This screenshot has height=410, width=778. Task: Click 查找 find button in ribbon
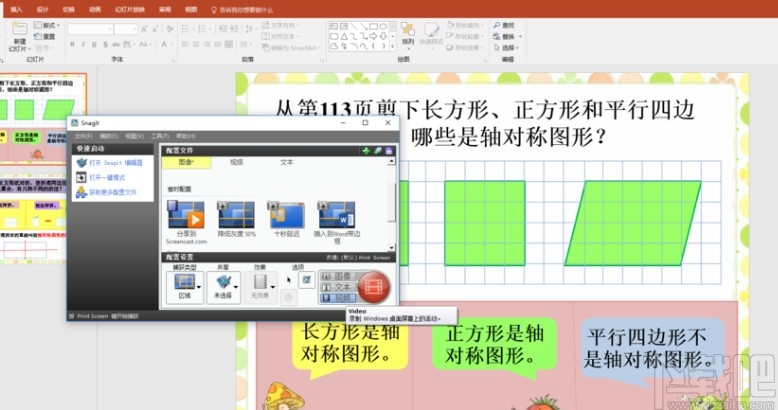point(504,25)
